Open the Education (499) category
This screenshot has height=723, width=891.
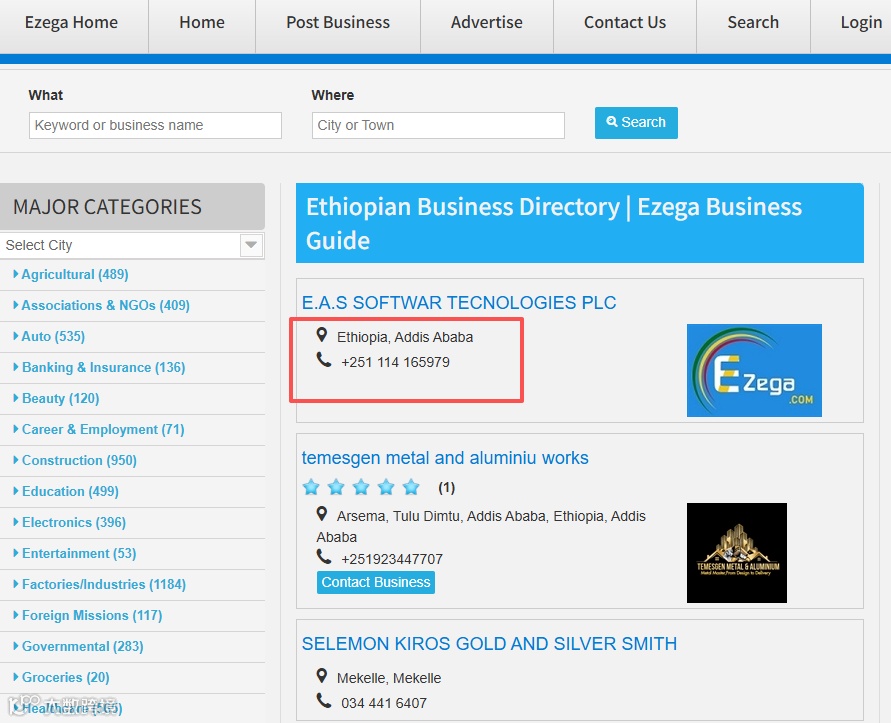pyautogui.click(x=70, y=491)
